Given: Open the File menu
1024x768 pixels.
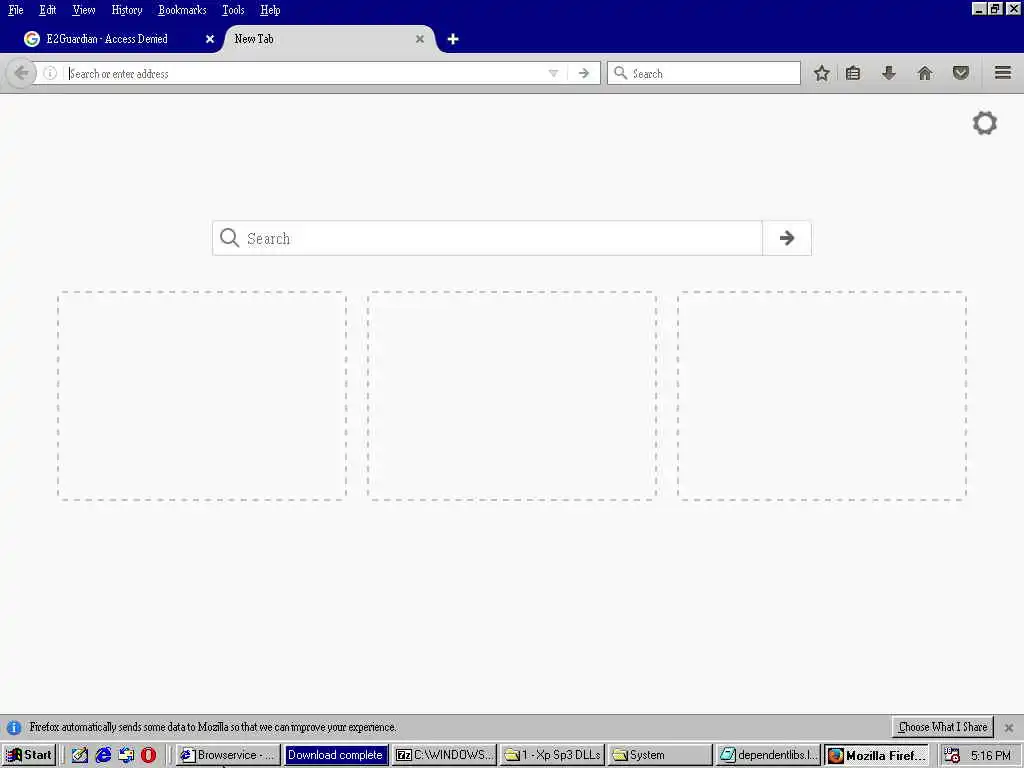Looking at the screenshot, I should (x=16, y=10).
